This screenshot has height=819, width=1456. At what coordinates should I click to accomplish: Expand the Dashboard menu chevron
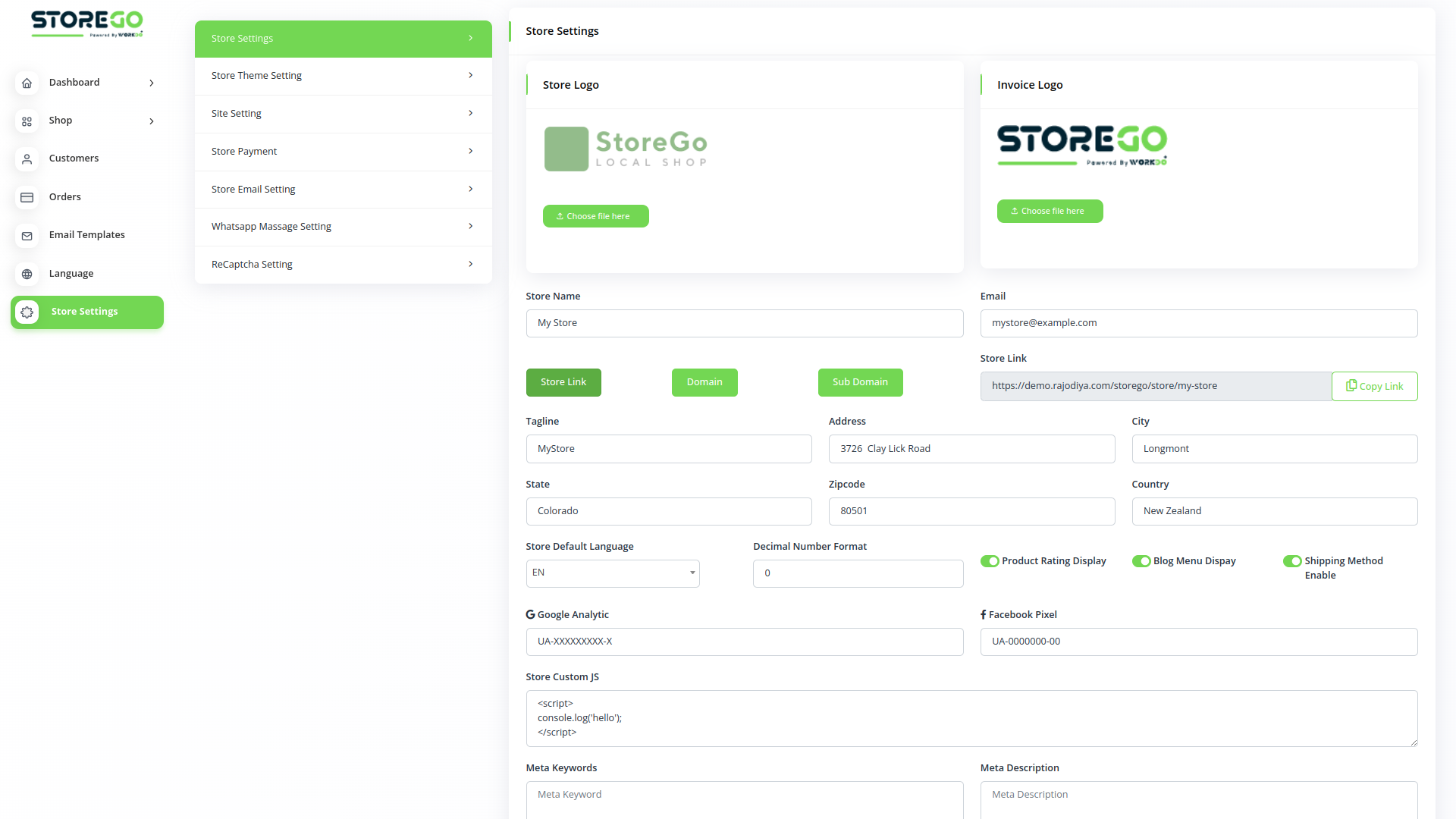(152, 83)
